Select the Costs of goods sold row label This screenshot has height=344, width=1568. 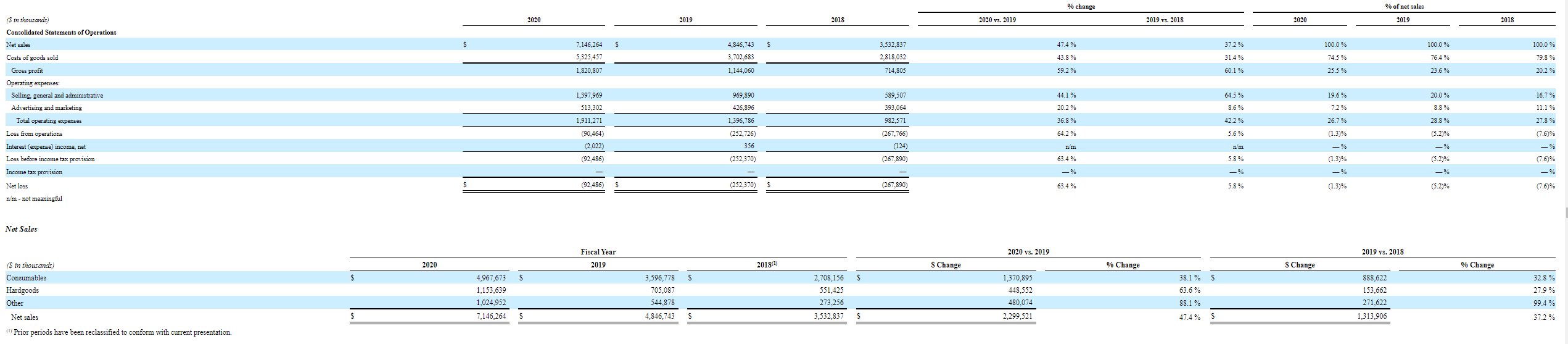(32, 57)
